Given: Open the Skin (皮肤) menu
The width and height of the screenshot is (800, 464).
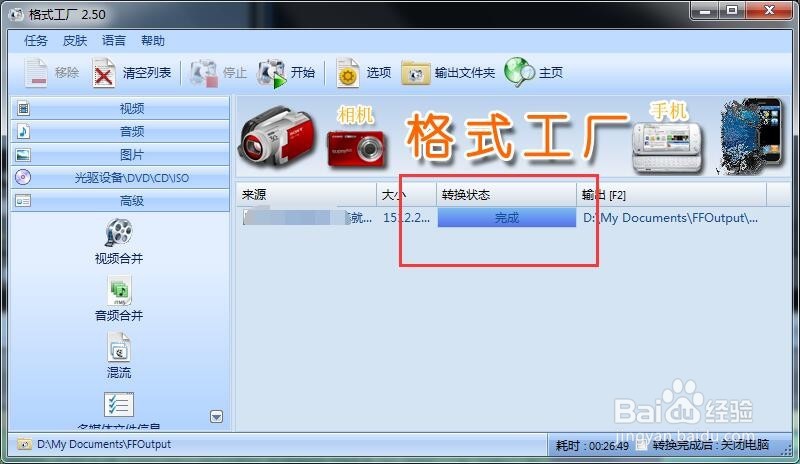Looking at the screenshot, I should pos(75,41).
